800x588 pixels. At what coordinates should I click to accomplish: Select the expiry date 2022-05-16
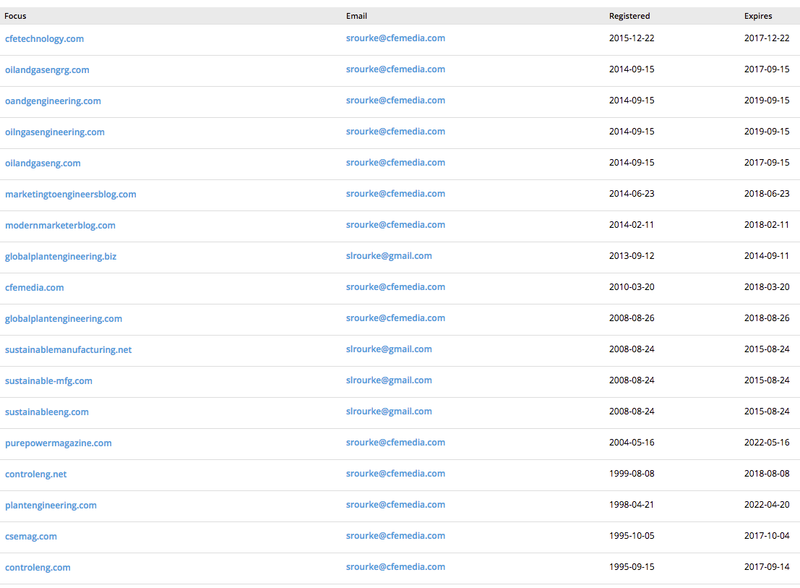[767, 443]
